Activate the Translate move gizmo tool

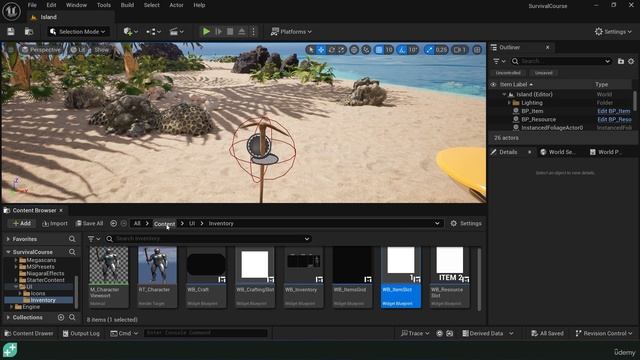pyautogui.click(x=321, y=50)
